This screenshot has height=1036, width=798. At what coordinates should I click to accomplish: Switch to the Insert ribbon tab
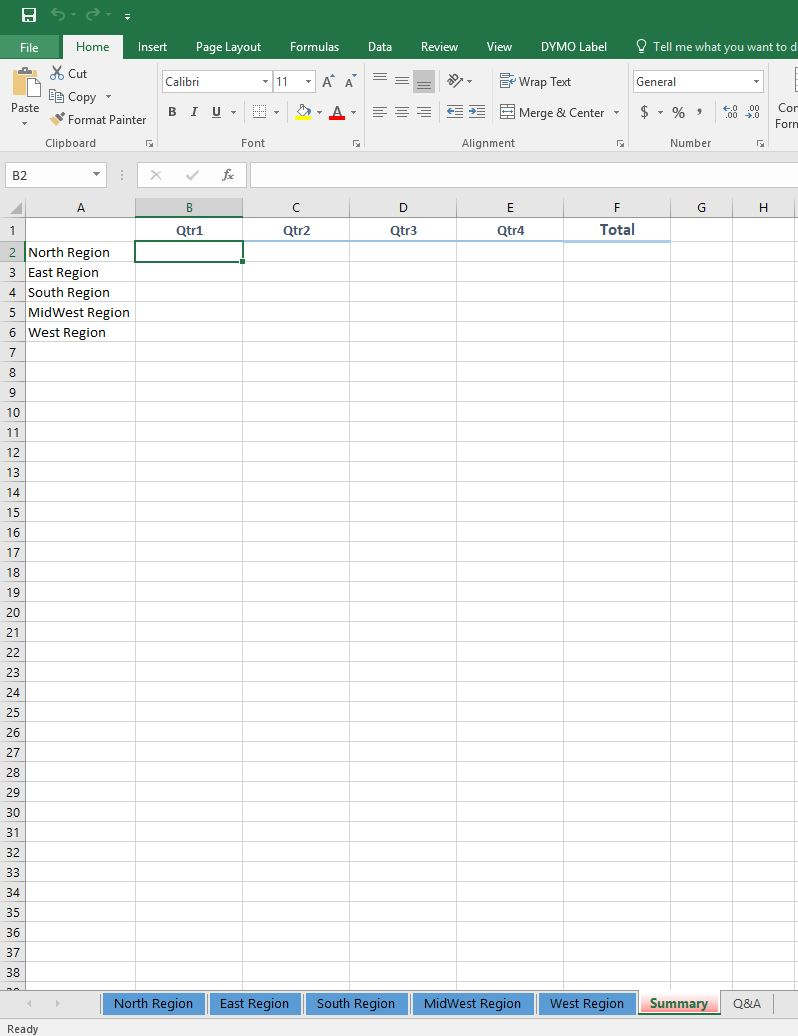152,47
